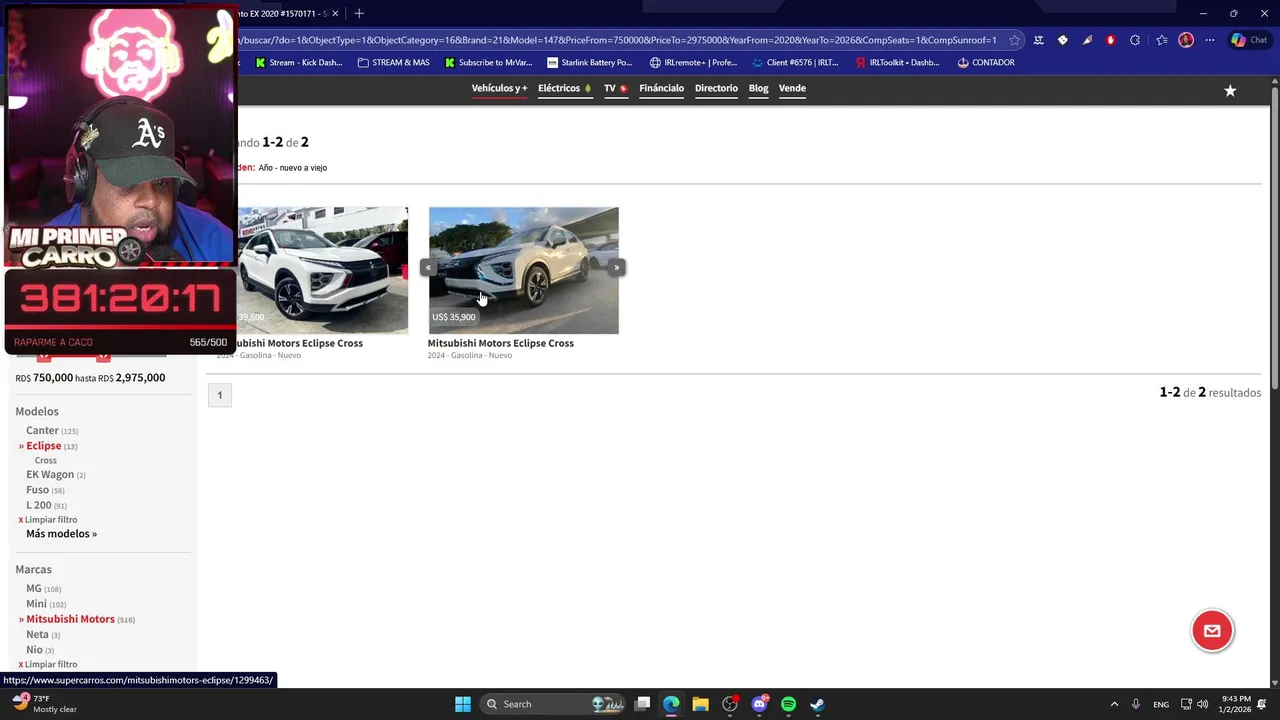Open the Blog page
The image size is (1280, 720).
(x=758, y=88)
